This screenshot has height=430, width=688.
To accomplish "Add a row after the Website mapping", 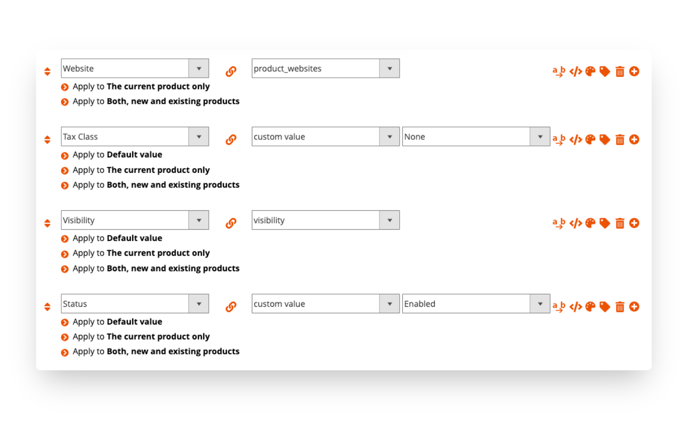I will click(x=634, y=71).
